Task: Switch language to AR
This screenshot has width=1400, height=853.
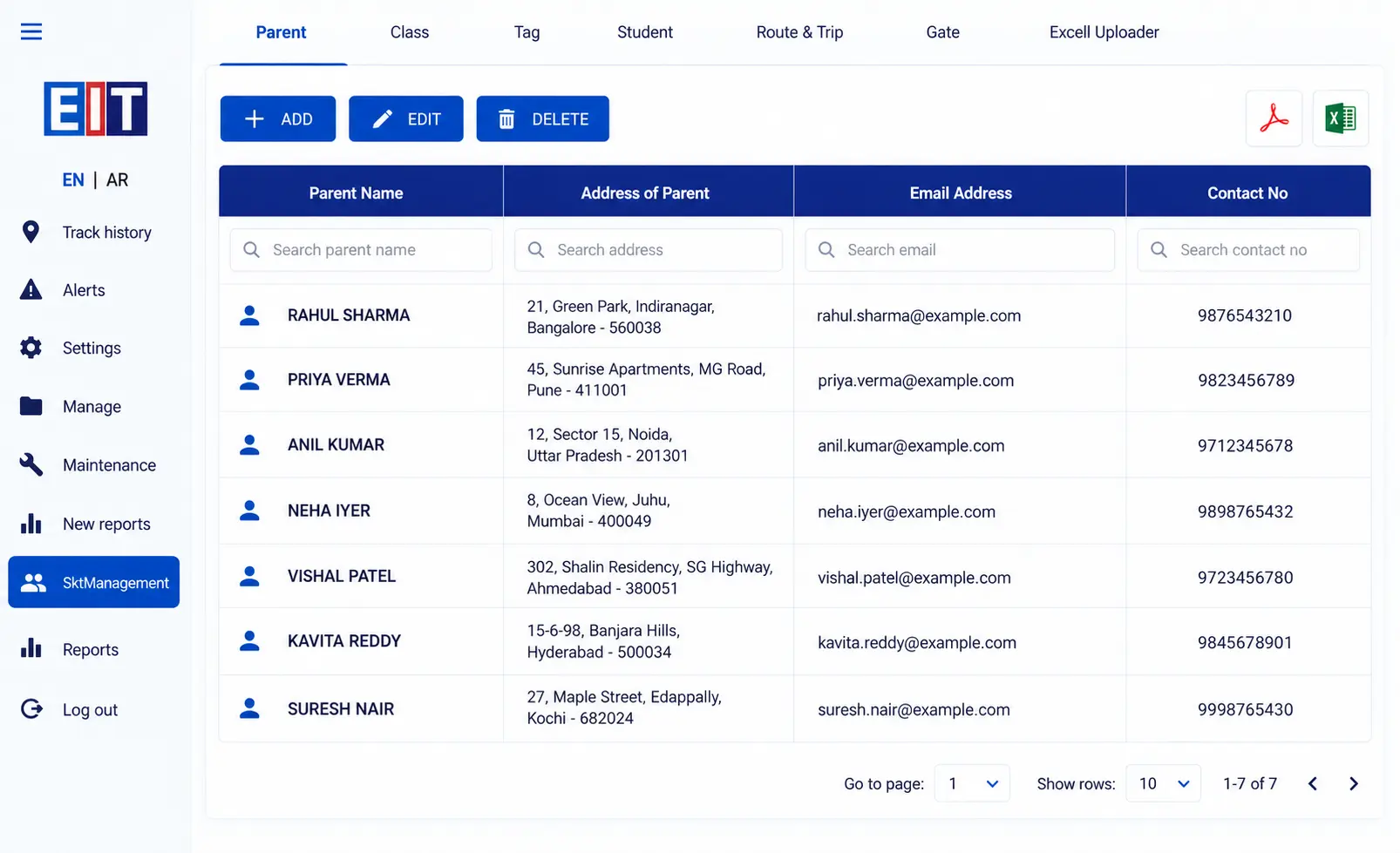Action: (117, 179)
